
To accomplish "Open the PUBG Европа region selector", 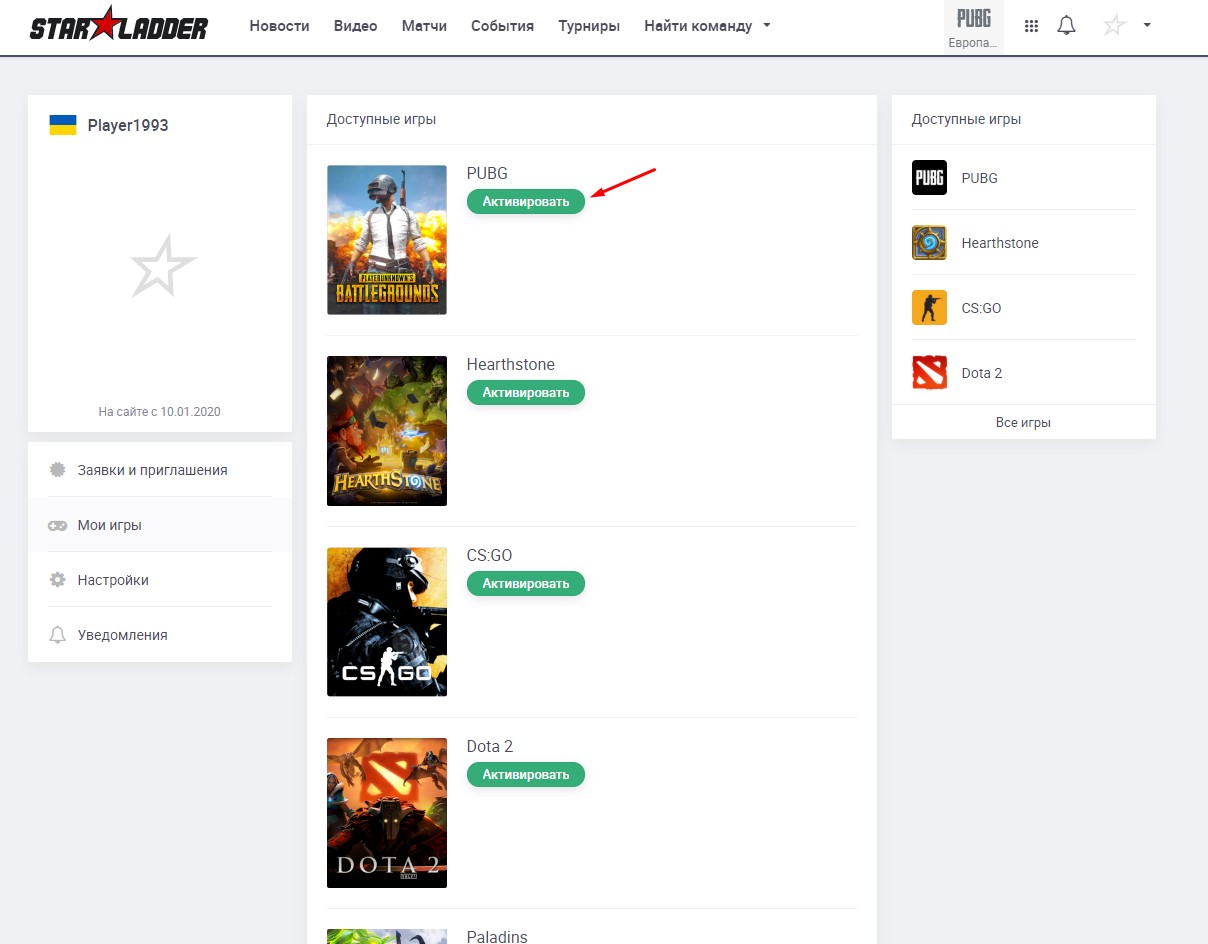I will click(x=973, y=27).
